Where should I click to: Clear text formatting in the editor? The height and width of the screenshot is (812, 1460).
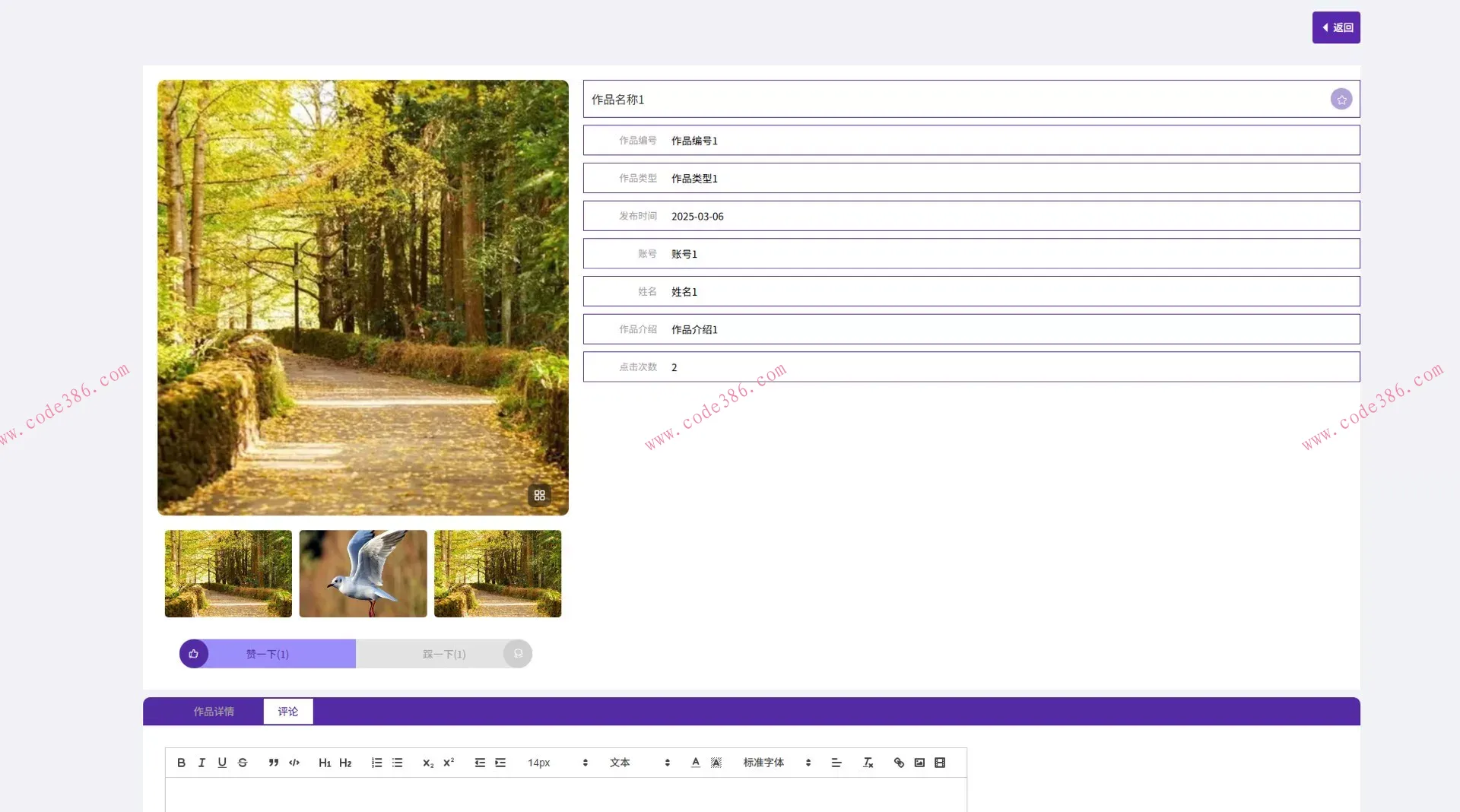[x=868, y=763]
